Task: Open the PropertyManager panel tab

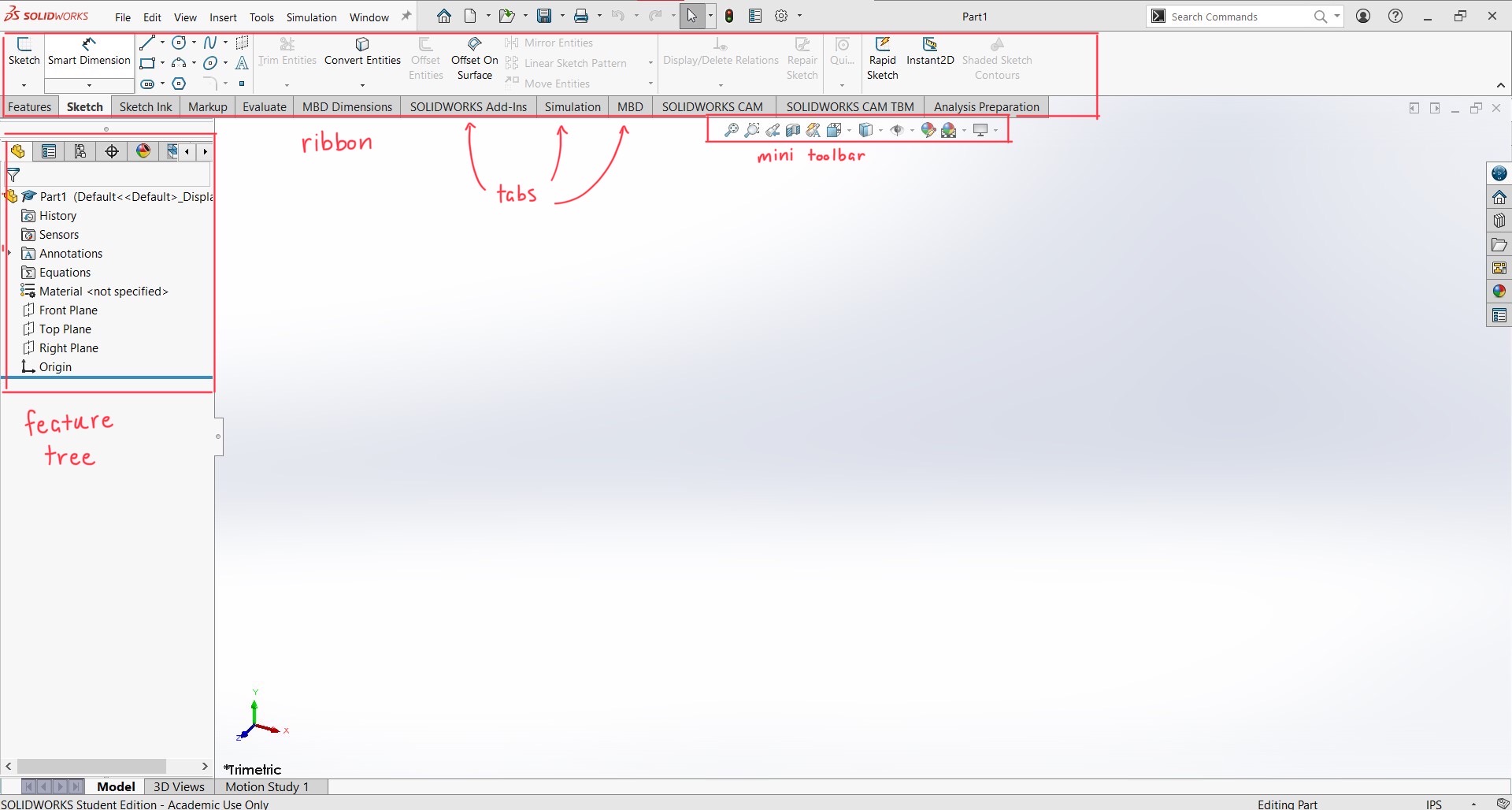Action: click(49, 151)
